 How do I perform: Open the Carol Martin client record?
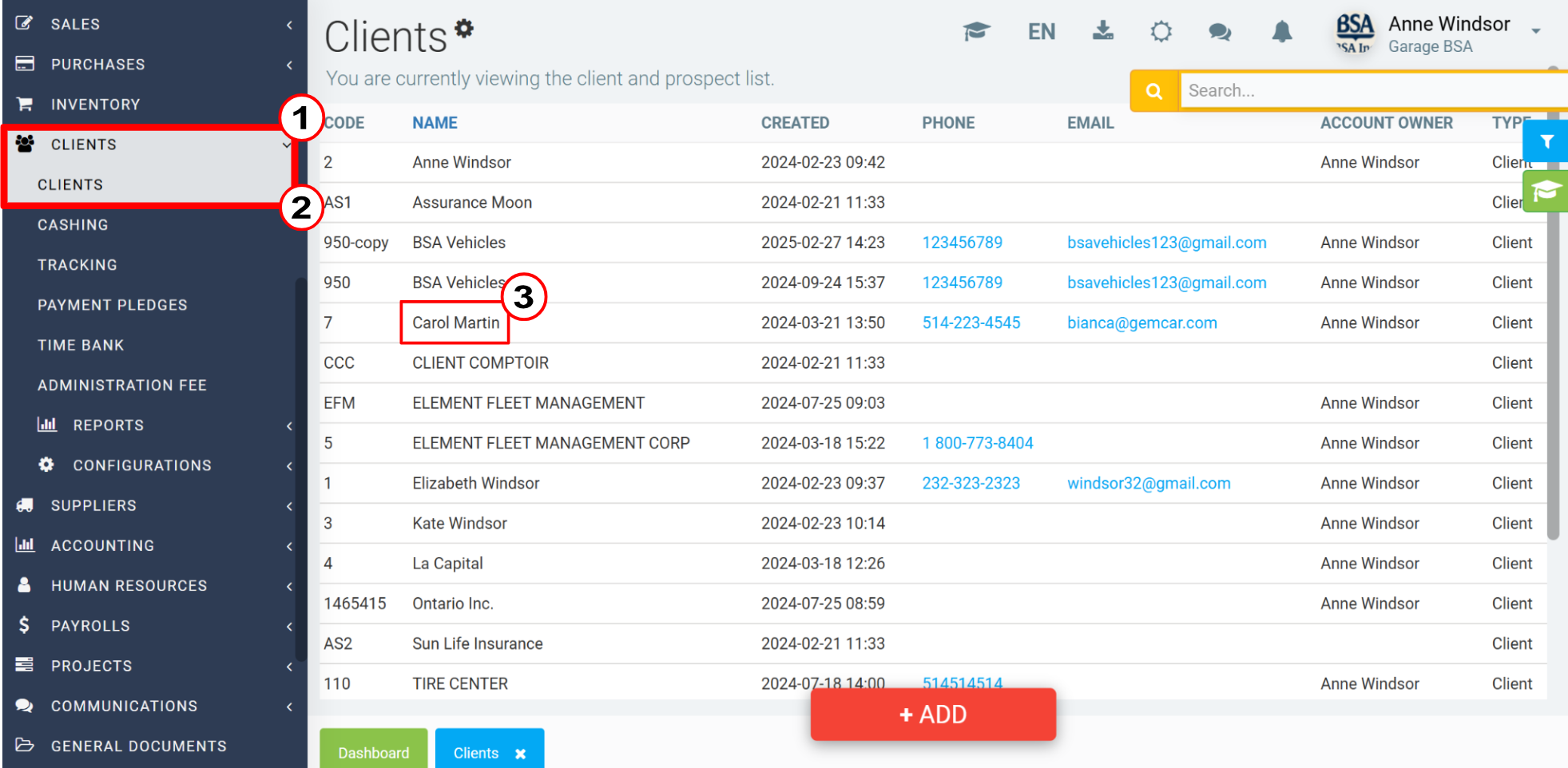coord(455,323)
